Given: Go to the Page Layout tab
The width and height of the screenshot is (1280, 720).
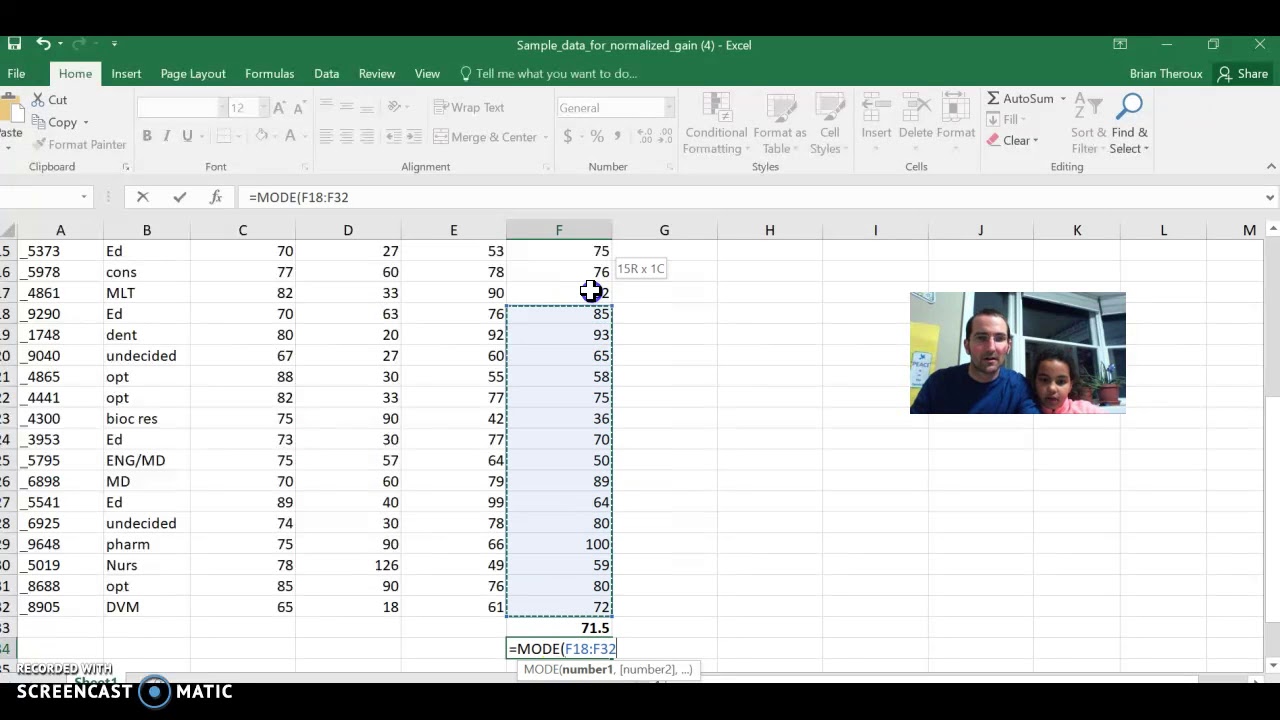Looking at the screenshot, I should pos(193,74).
